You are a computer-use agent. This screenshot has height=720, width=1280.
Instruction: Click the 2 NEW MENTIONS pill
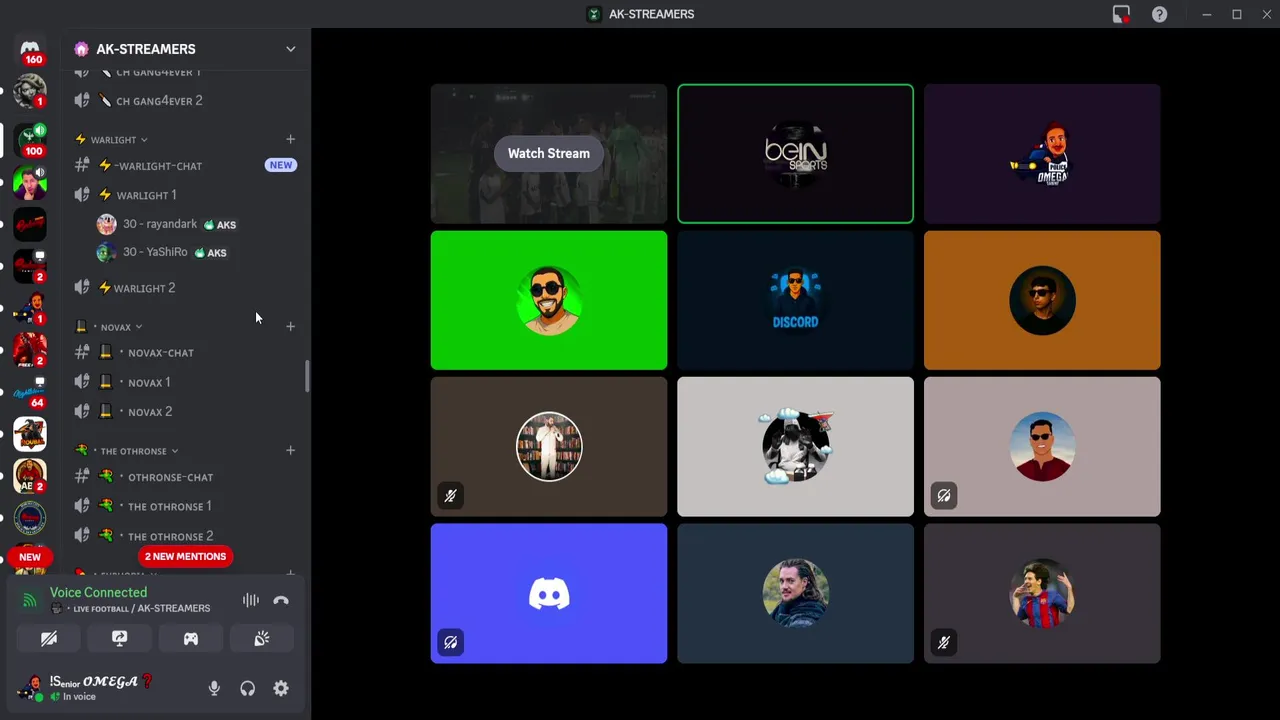coord(186,556)
